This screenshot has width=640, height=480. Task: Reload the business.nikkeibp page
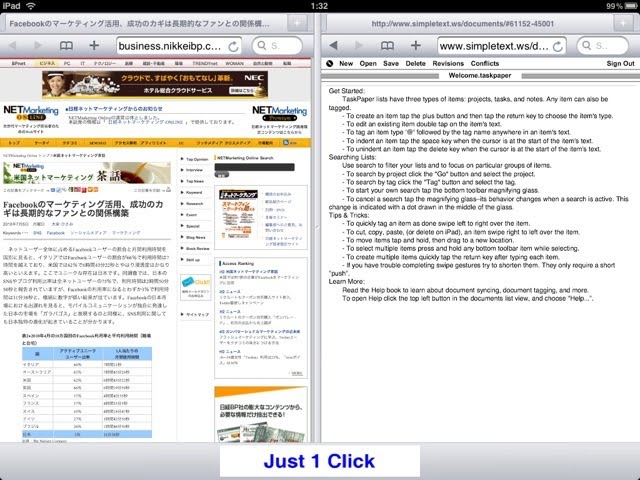pos(233,47)
